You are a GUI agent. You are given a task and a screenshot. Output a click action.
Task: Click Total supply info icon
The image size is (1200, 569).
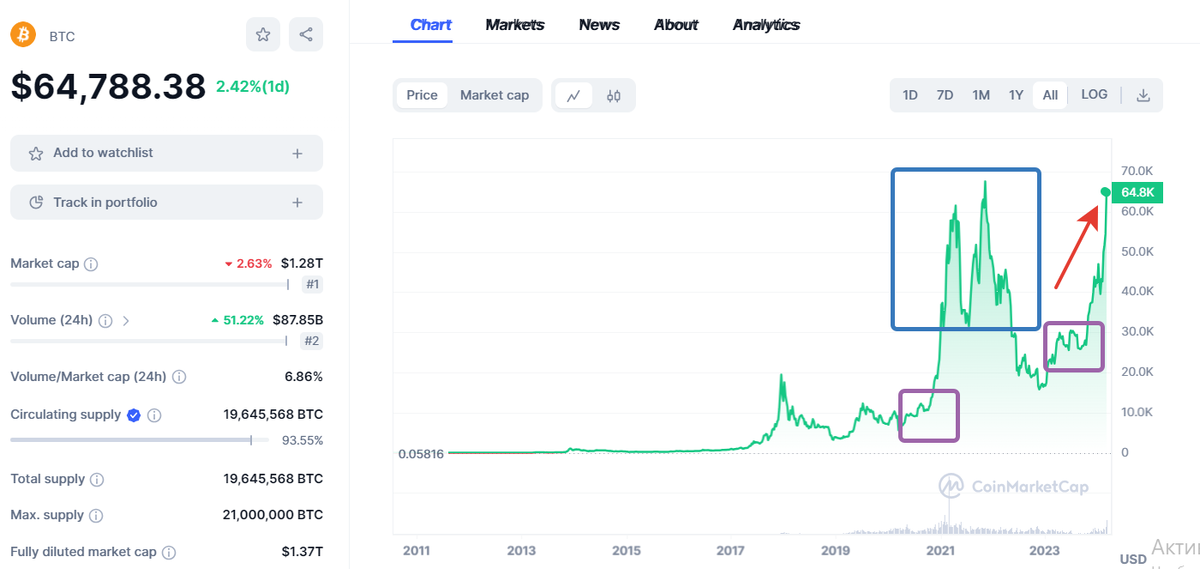click(x=97, y=479)
